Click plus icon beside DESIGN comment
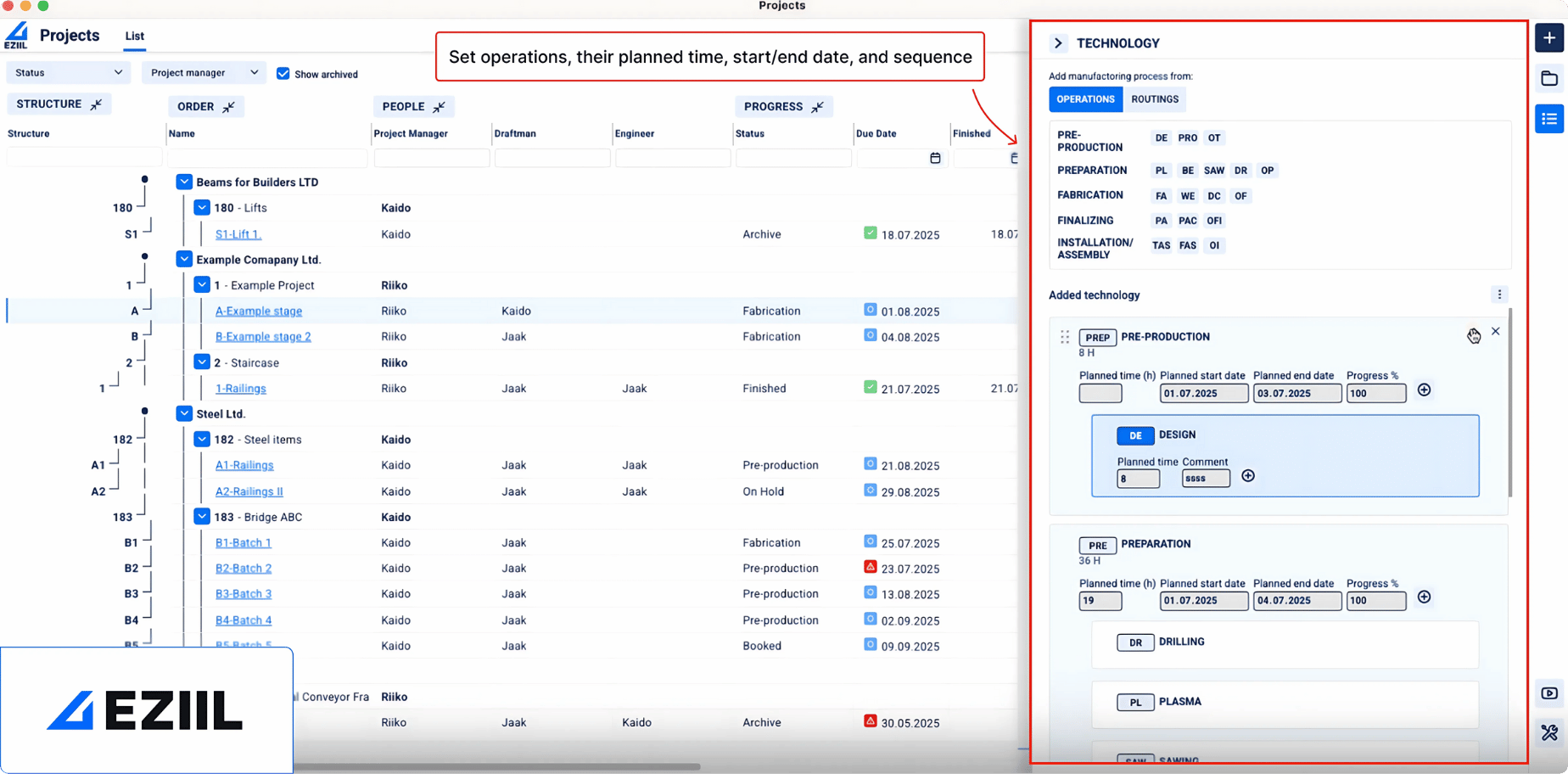The image size is (1568, 774). point(1248,476)
